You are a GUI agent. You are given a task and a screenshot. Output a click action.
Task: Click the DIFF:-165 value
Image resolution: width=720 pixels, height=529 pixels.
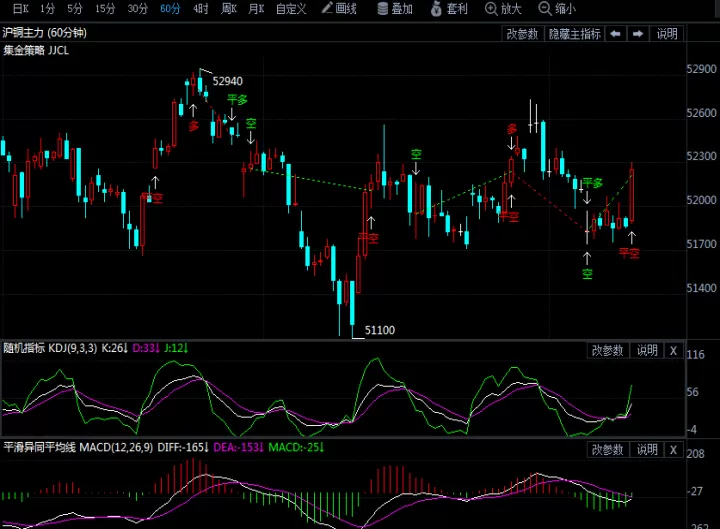click(183, 447)
